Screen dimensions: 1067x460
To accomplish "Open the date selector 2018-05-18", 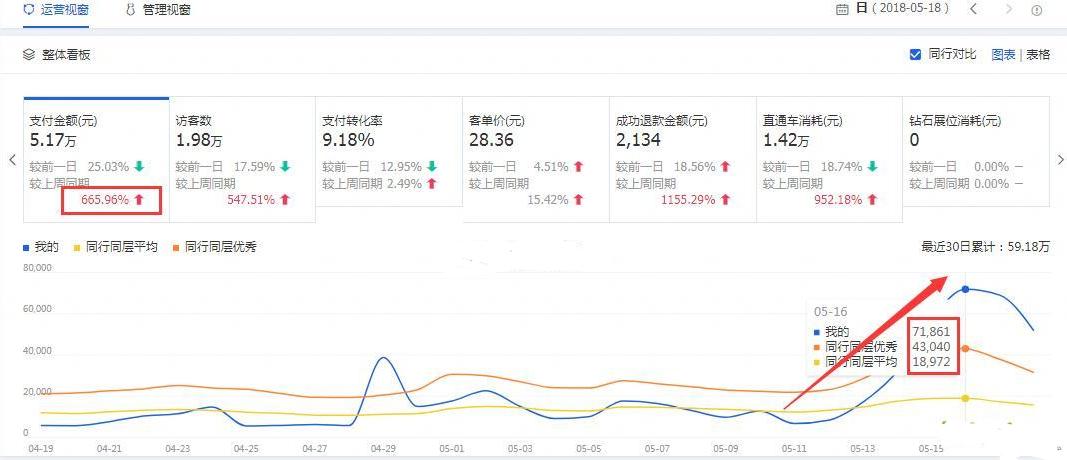I will click(x=902, y=9).
